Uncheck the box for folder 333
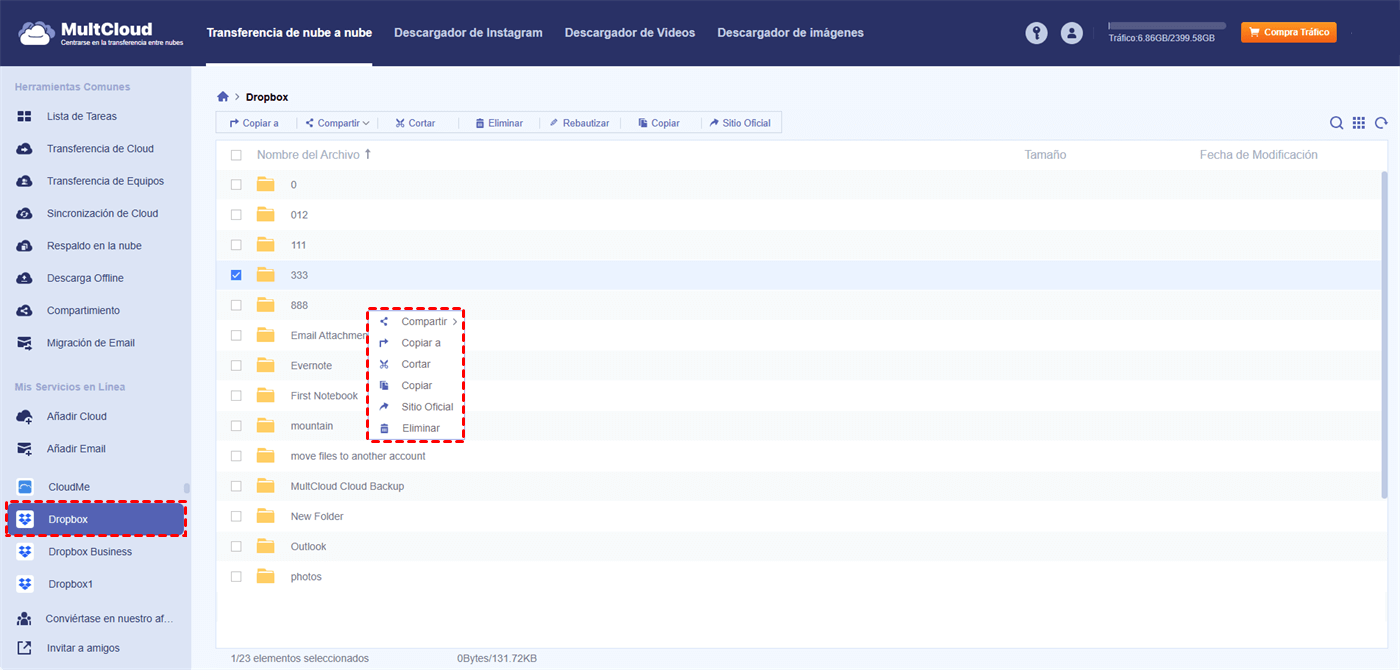The height and width of the screenshot is (670, 1400). coord(236,275)
